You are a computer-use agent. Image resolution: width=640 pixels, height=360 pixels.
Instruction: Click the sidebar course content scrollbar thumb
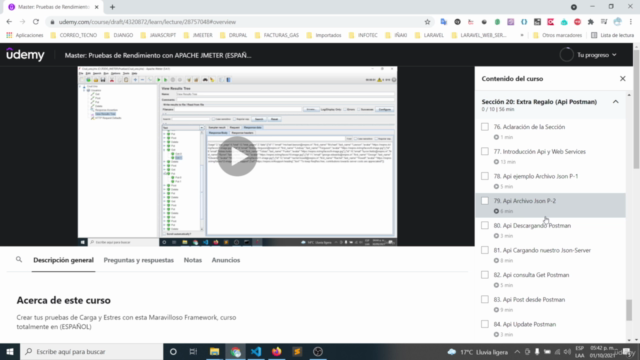(629, 310)
